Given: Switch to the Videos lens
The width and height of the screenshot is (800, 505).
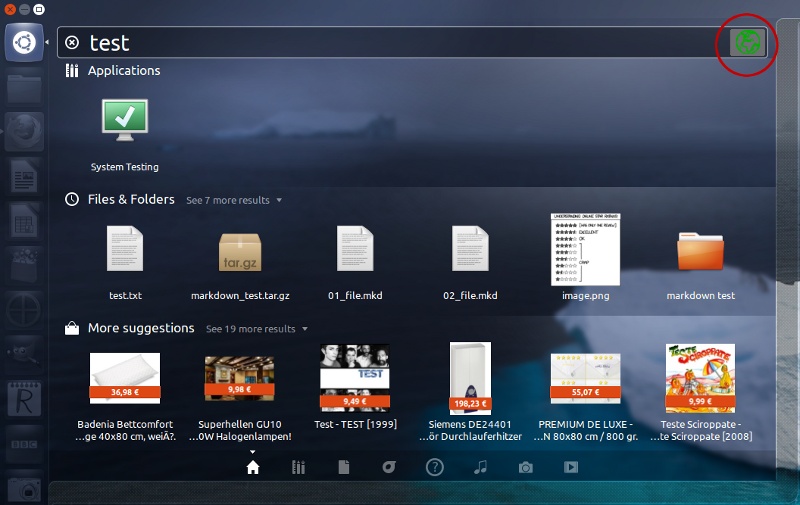Looking at the screenshot, I should pos(571,467).
